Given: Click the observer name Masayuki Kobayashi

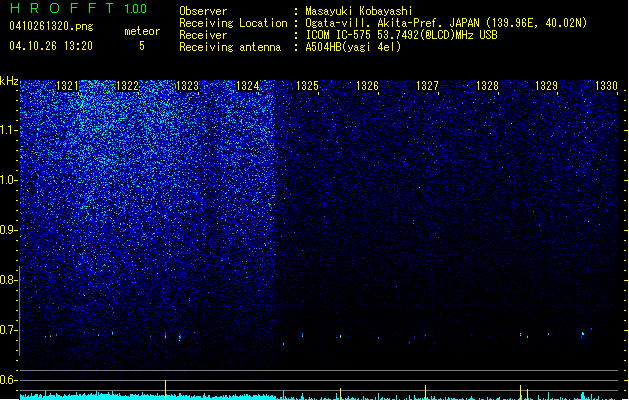Looking at the screenshot, I should tap(359, 11).
